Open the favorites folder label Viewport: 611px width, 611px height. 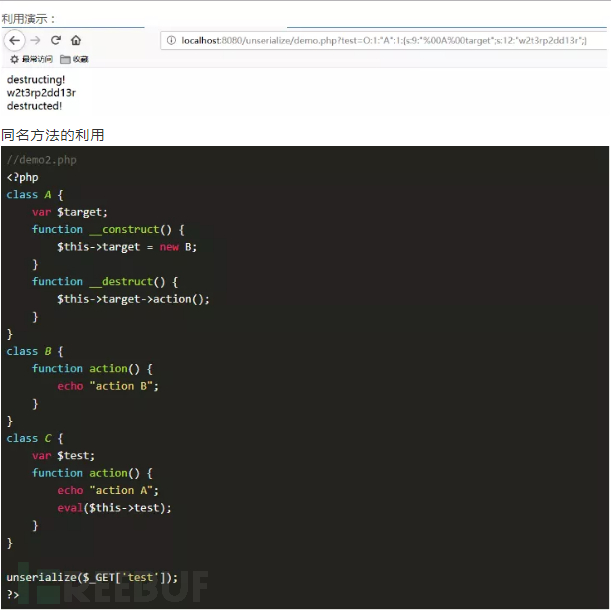[x=81, y=59]
